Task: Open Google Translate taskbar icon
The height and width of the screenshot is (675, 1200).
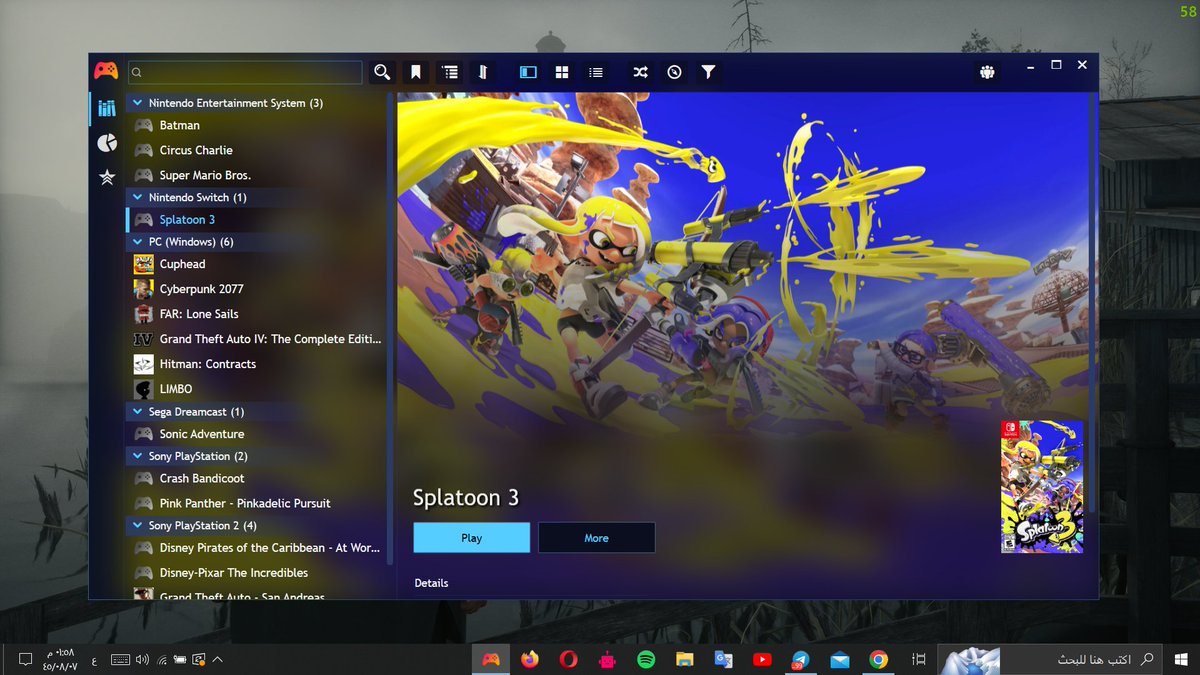Action: click(723, 659)
